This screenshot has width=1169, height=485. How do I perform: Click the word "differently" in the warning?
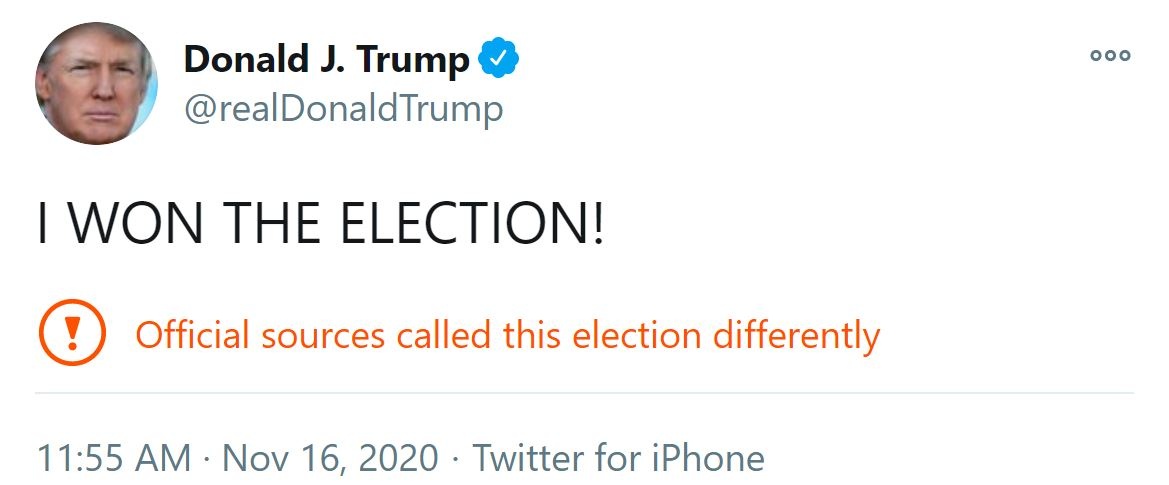pos(796,335)
